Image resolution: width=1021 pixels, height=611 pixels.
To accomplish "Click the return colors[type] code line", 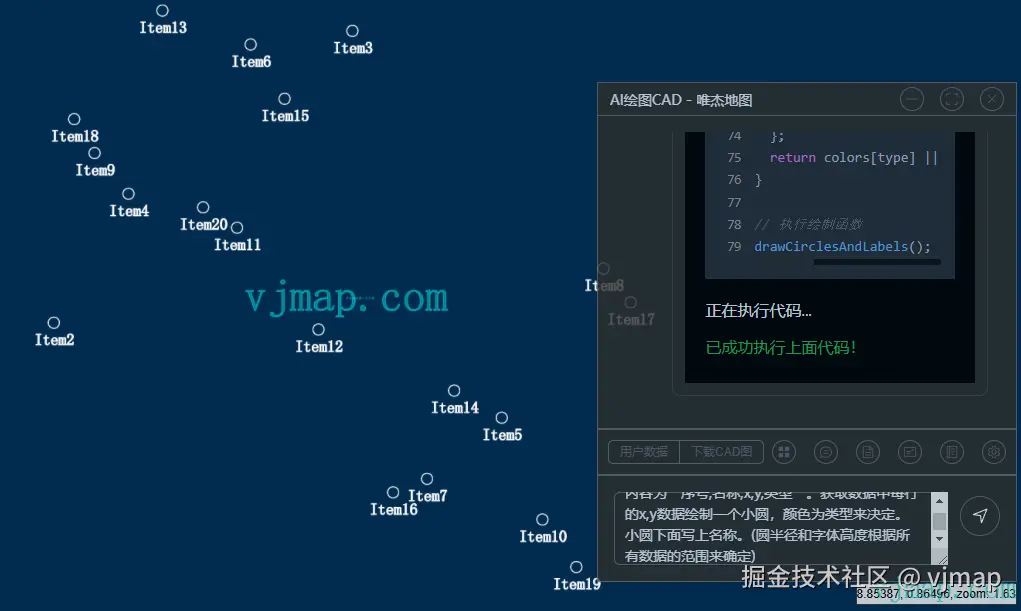I will [x=854, y=158].
